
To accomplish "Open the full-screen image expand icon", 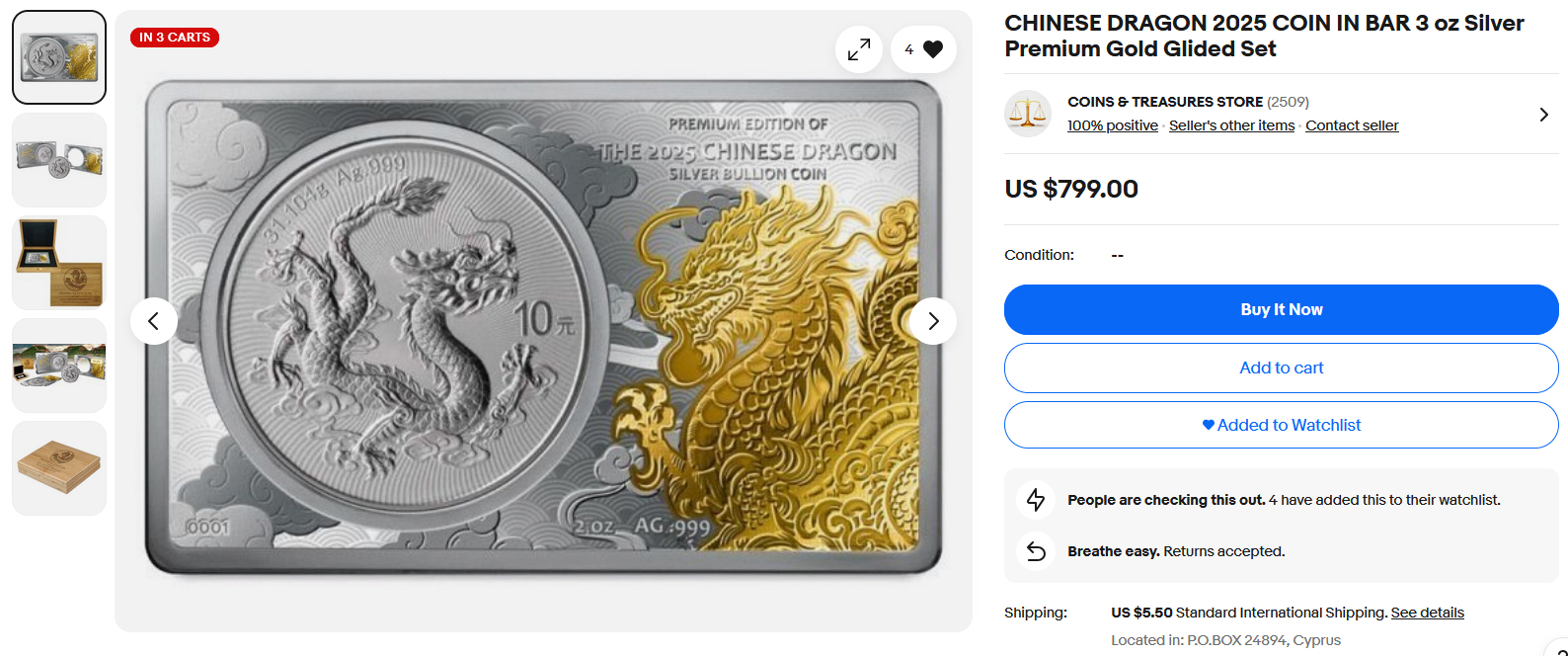I will click(x=859, y=49).
